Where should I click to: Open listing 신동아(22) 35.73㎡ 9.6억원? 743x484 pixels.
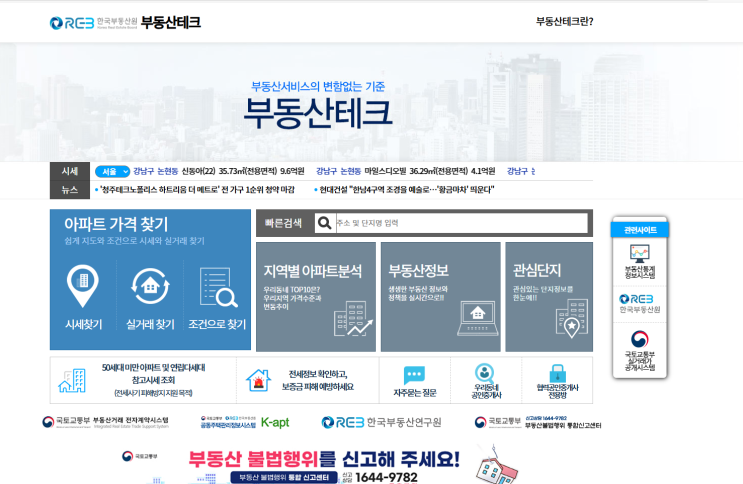coord(218,171)
